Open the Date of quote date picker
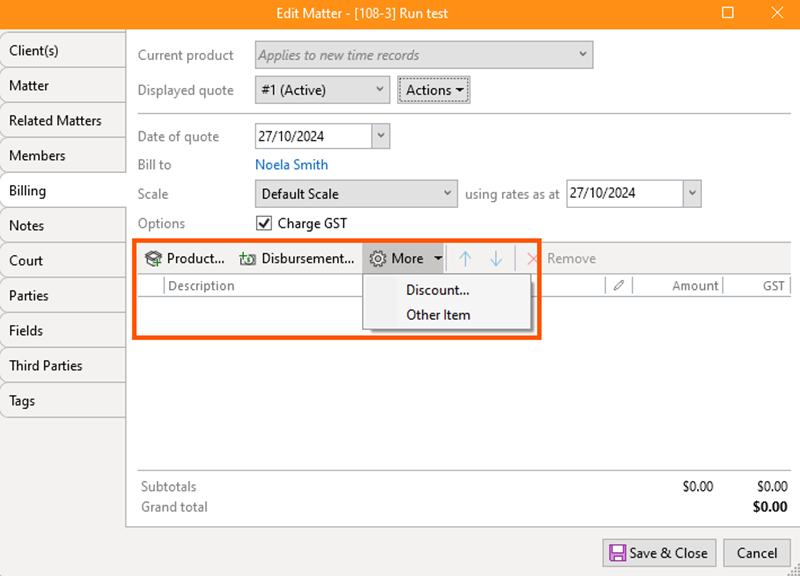 380,136
